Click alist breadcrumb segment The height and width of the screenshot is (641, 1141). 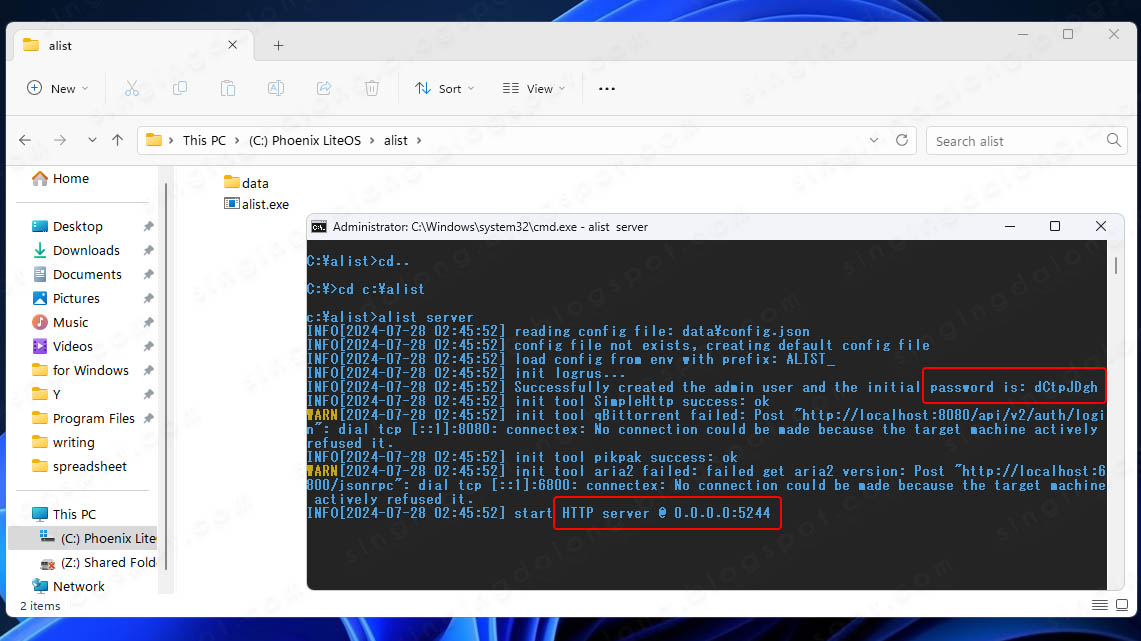tap(396, 140)
